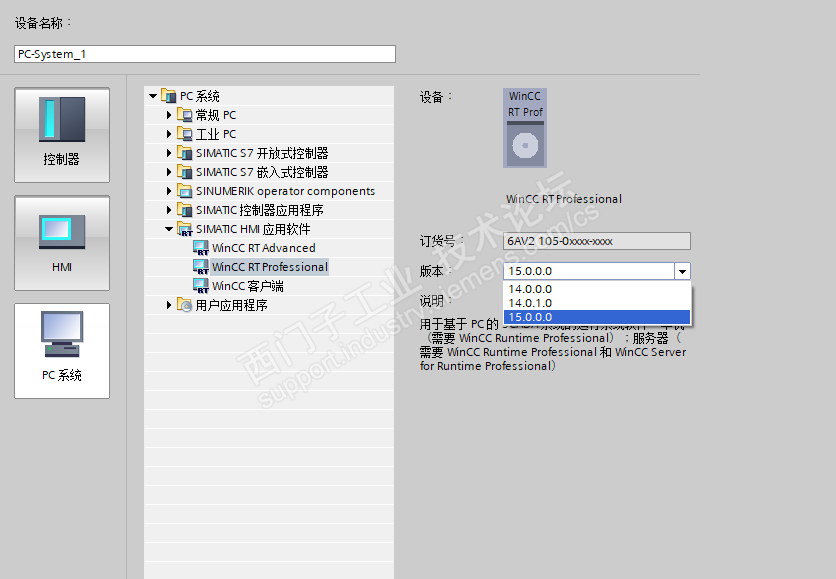Expand the 工业 PC tree node

click(x=169, y=134)
